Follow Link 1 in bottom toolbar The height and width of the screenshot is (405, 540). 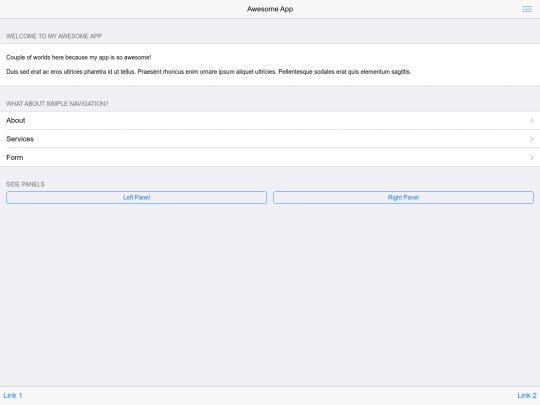[13, 395]
